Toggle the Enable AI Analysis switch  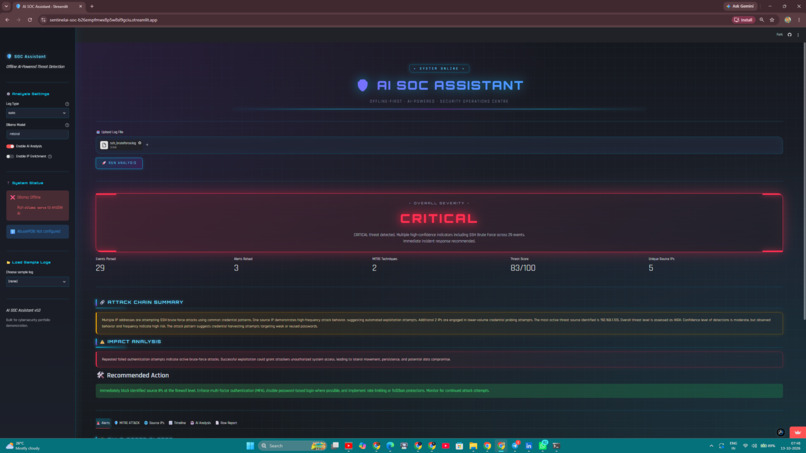point(10,146)
